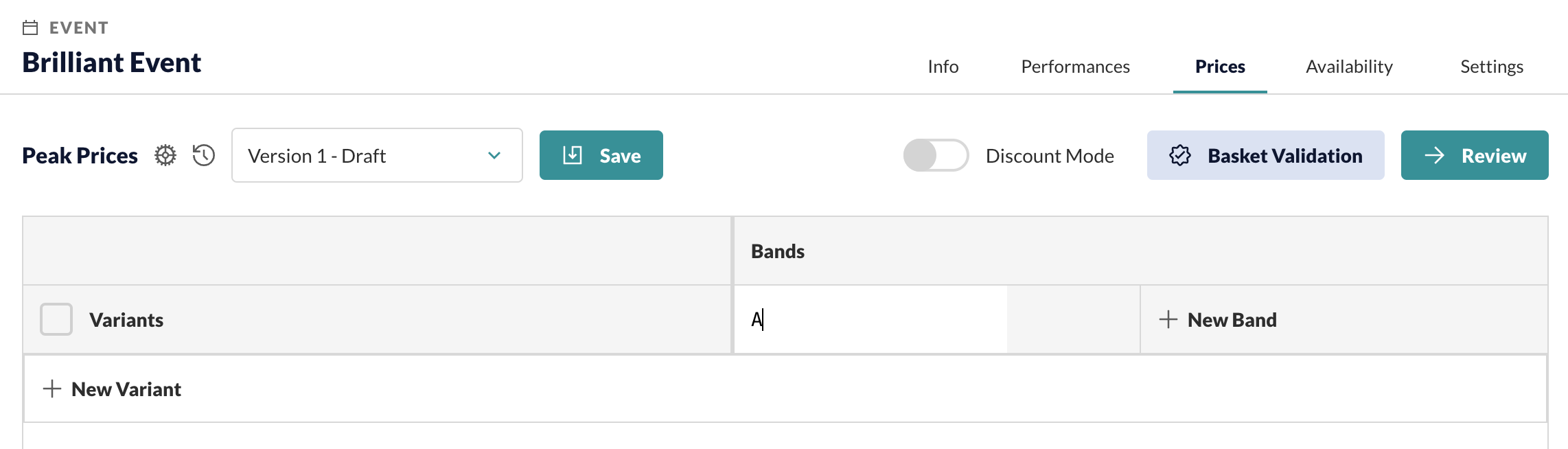The image size is (1568, 449).
Task: Open the Settings tab
Action: tap(1492, 67)
